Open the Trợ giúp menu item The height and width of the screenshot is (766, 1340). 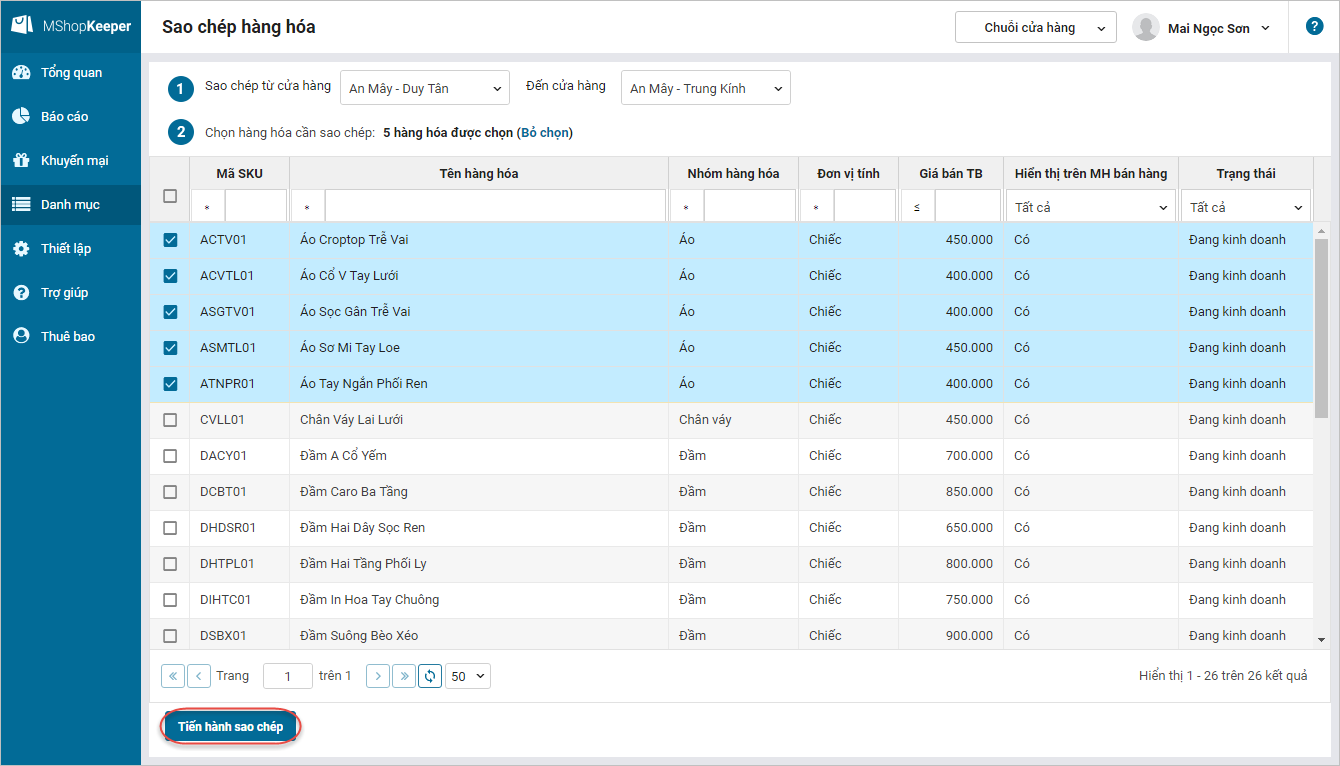pyautogui.click(x=70, y=293)
